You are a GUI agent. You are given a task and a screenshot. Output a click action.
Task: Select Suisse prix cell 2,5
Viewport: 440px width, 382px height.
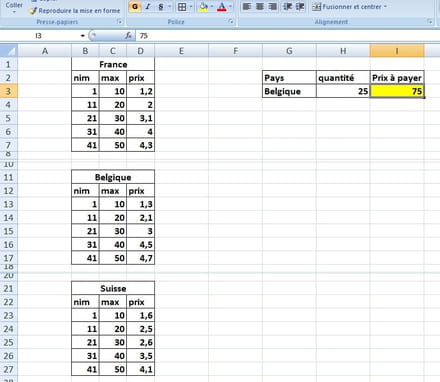[x=141, y=329]
